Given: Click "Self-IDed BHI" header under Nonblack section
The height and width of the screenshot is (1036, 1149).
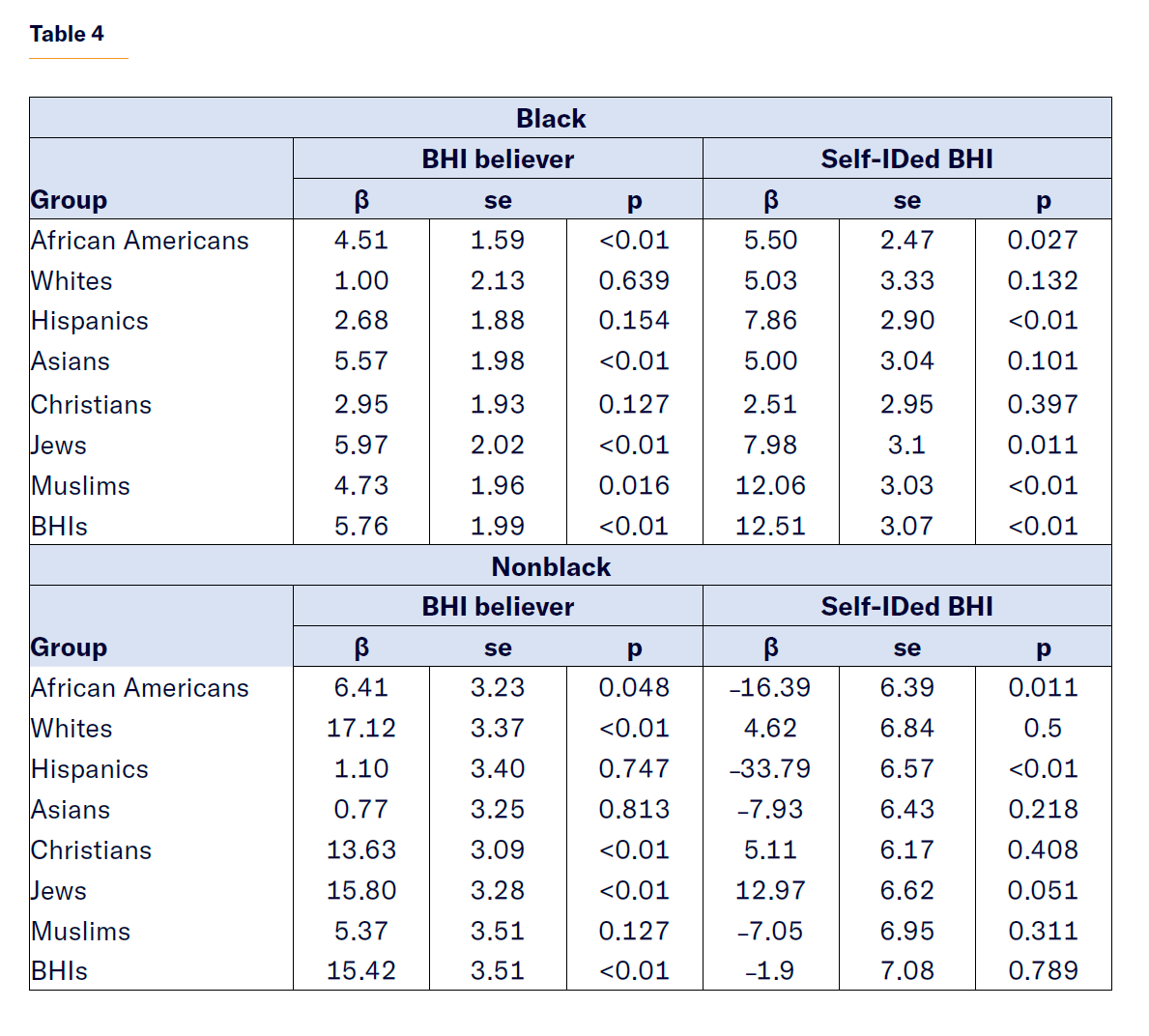Looking at the screenshot, I should click(x=906, y=607).
